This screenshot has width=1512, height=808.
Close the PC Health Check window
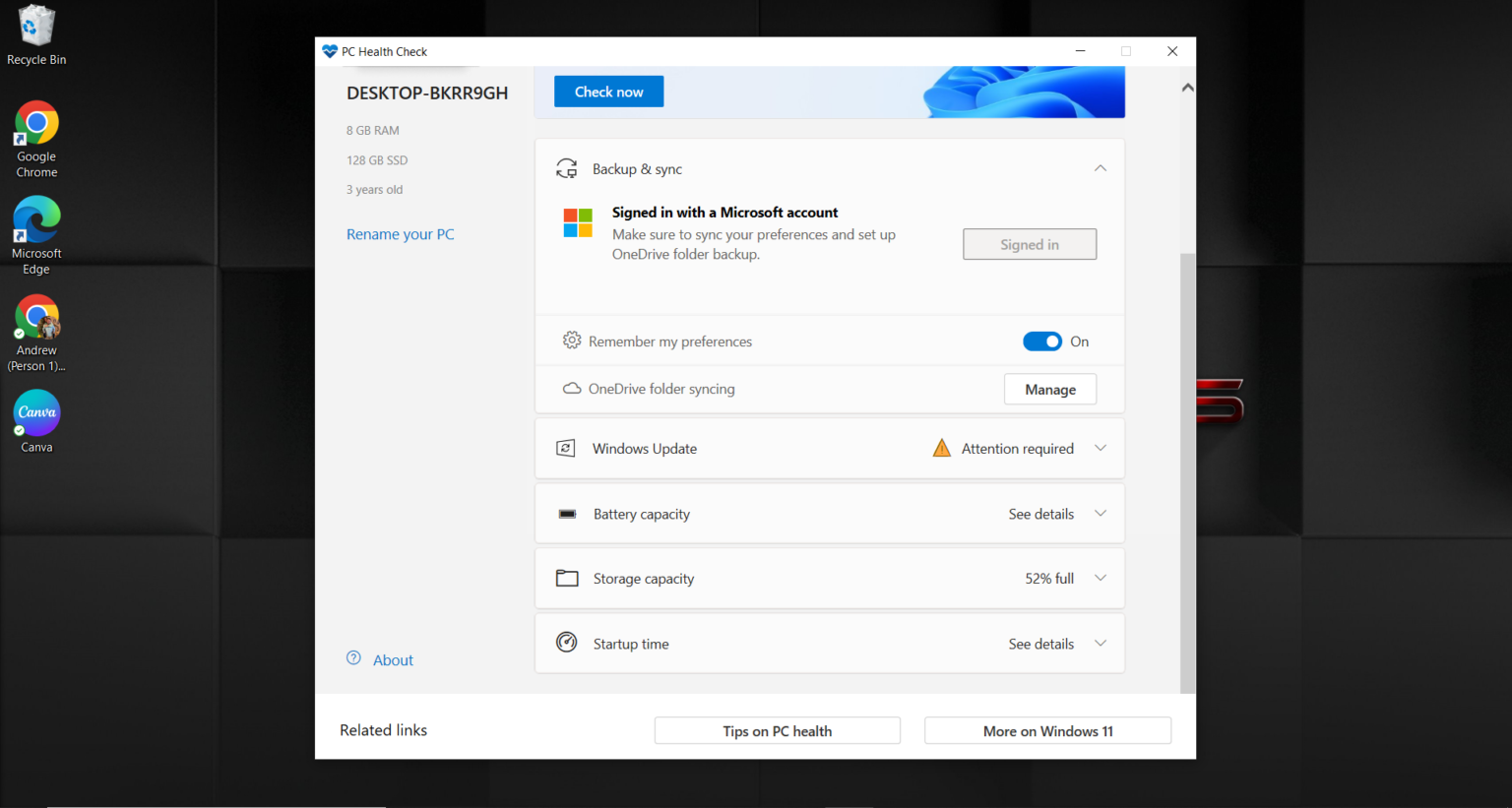click(x=1172, y=51)
